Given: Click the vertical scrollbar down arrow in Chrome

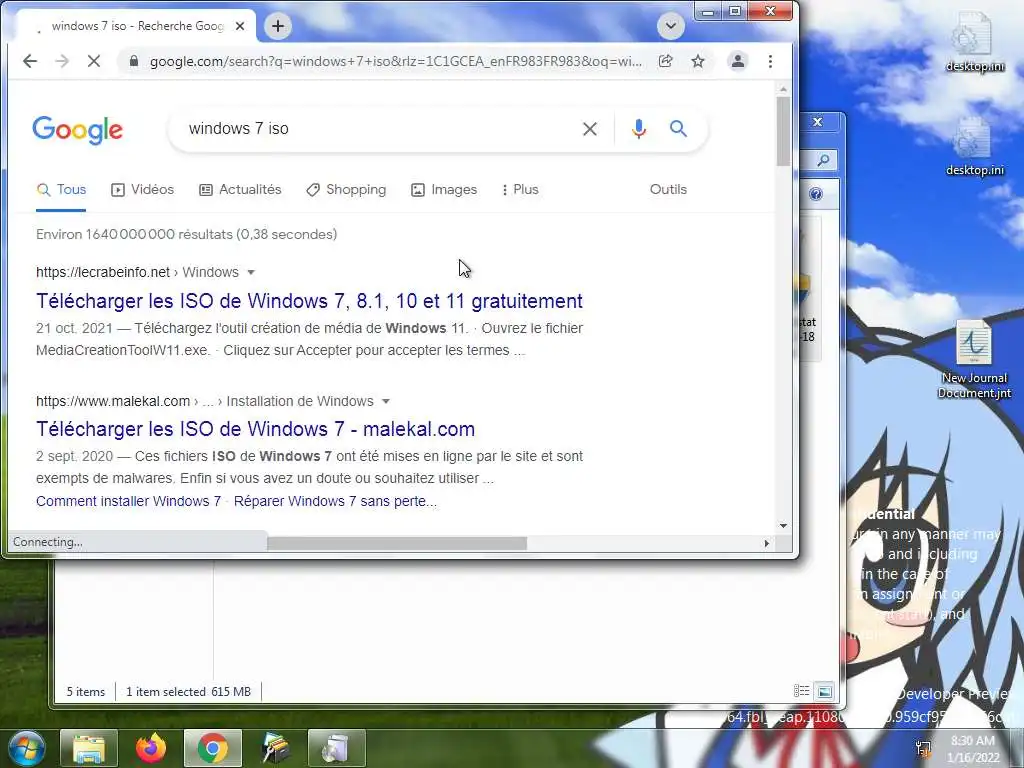Looking at the screenshot, I should [783, 526].
